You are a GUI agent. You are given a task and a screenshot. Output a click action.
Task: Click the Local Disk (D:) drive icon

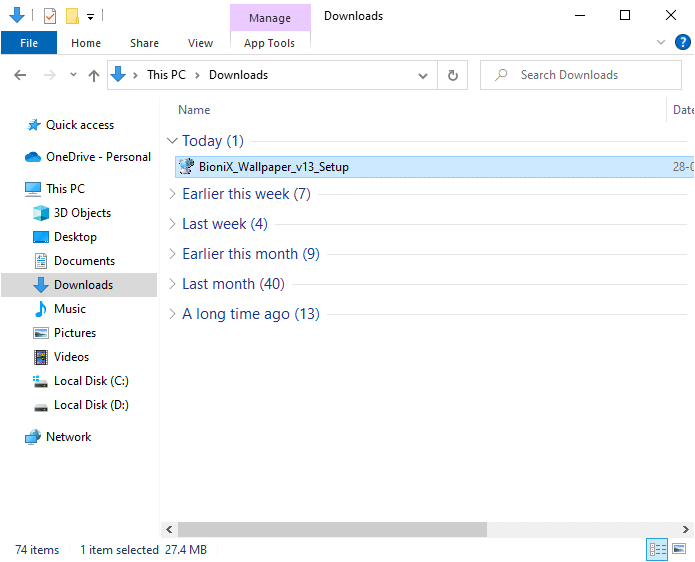pyautogui.click(x=41, y=407)
